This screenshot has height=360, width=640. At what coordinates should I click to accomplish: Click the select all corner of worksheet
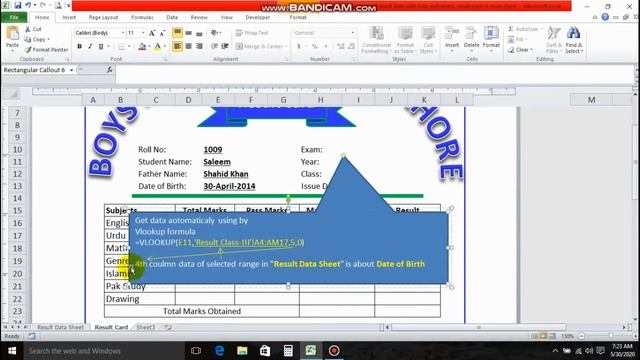13,94
